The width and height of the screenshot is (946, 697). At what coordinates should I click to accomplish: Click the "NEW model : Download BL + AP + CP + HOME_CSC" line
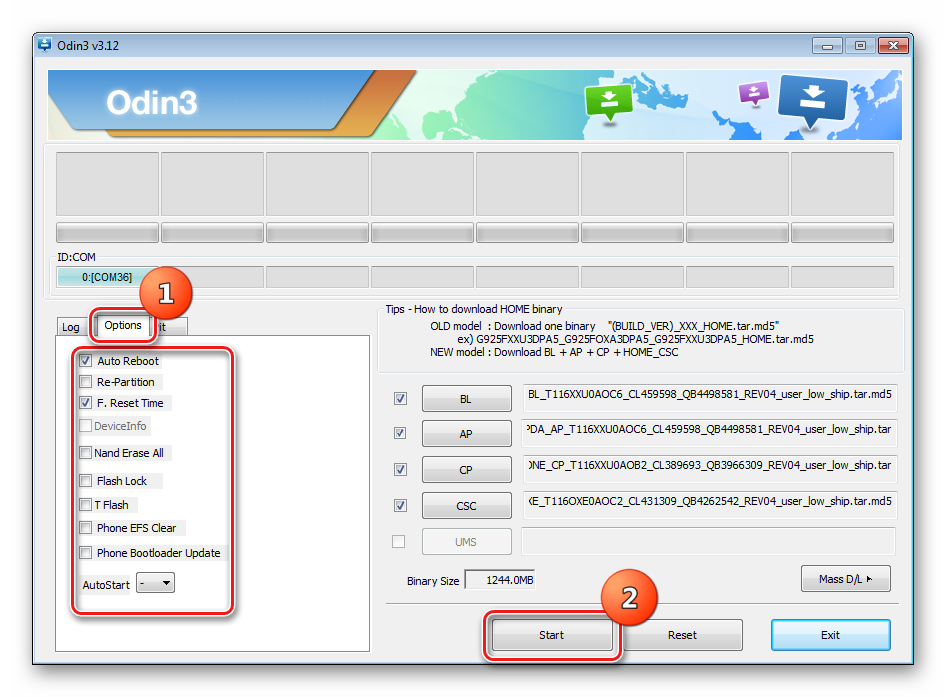click(x=554, y=352)
